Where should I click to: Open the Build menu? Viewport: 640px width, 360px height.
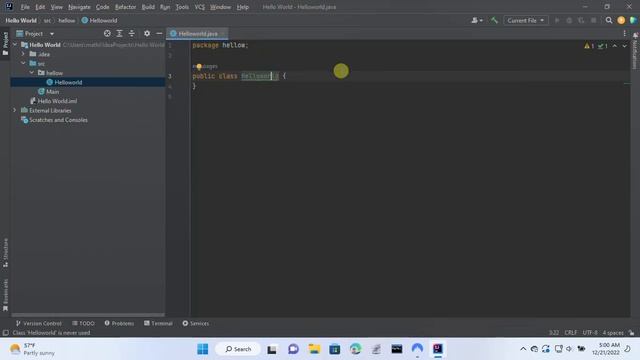[148, 7]
